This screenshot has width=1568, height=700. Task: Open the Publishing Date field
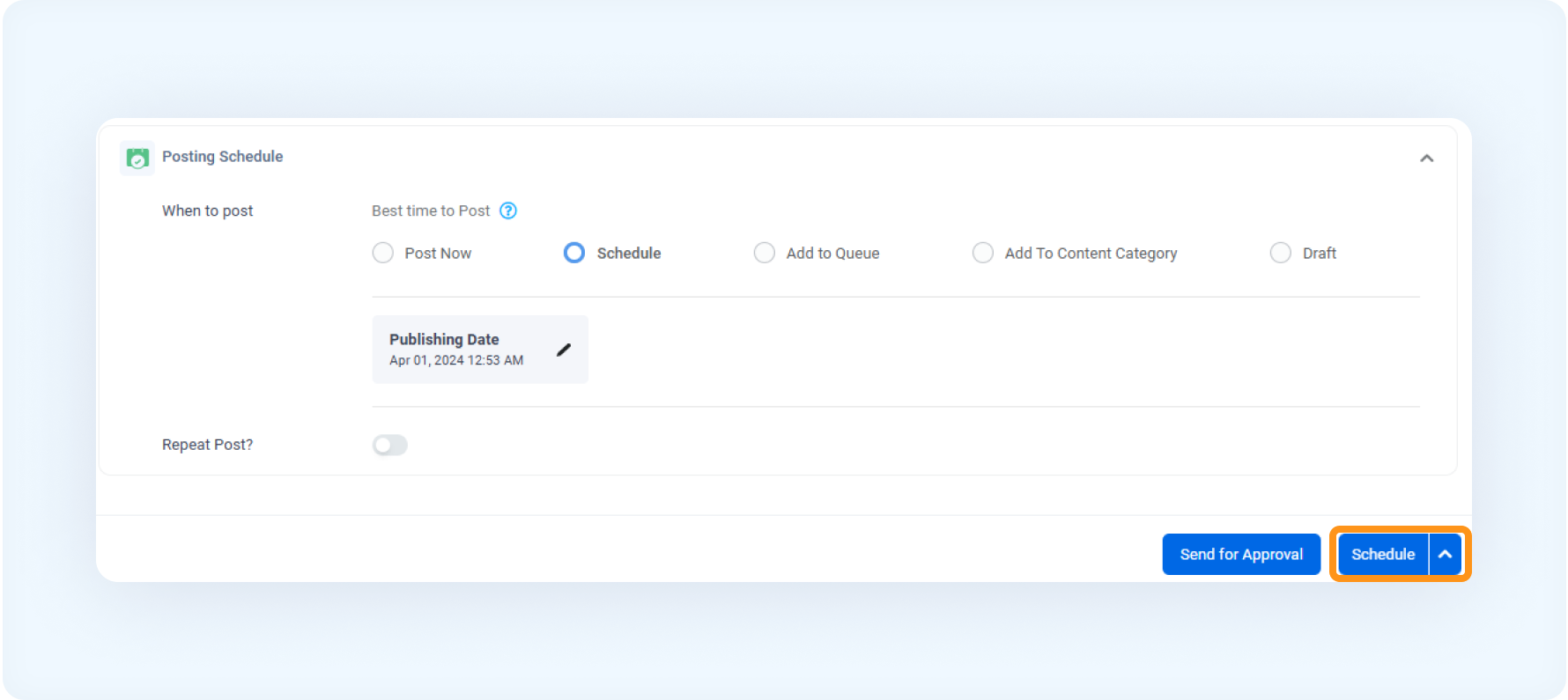point(480,350)
